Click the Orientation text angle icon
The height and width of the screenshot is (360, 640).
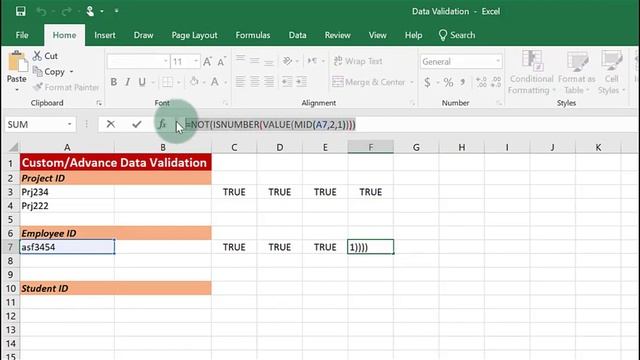tap(288, 61)
